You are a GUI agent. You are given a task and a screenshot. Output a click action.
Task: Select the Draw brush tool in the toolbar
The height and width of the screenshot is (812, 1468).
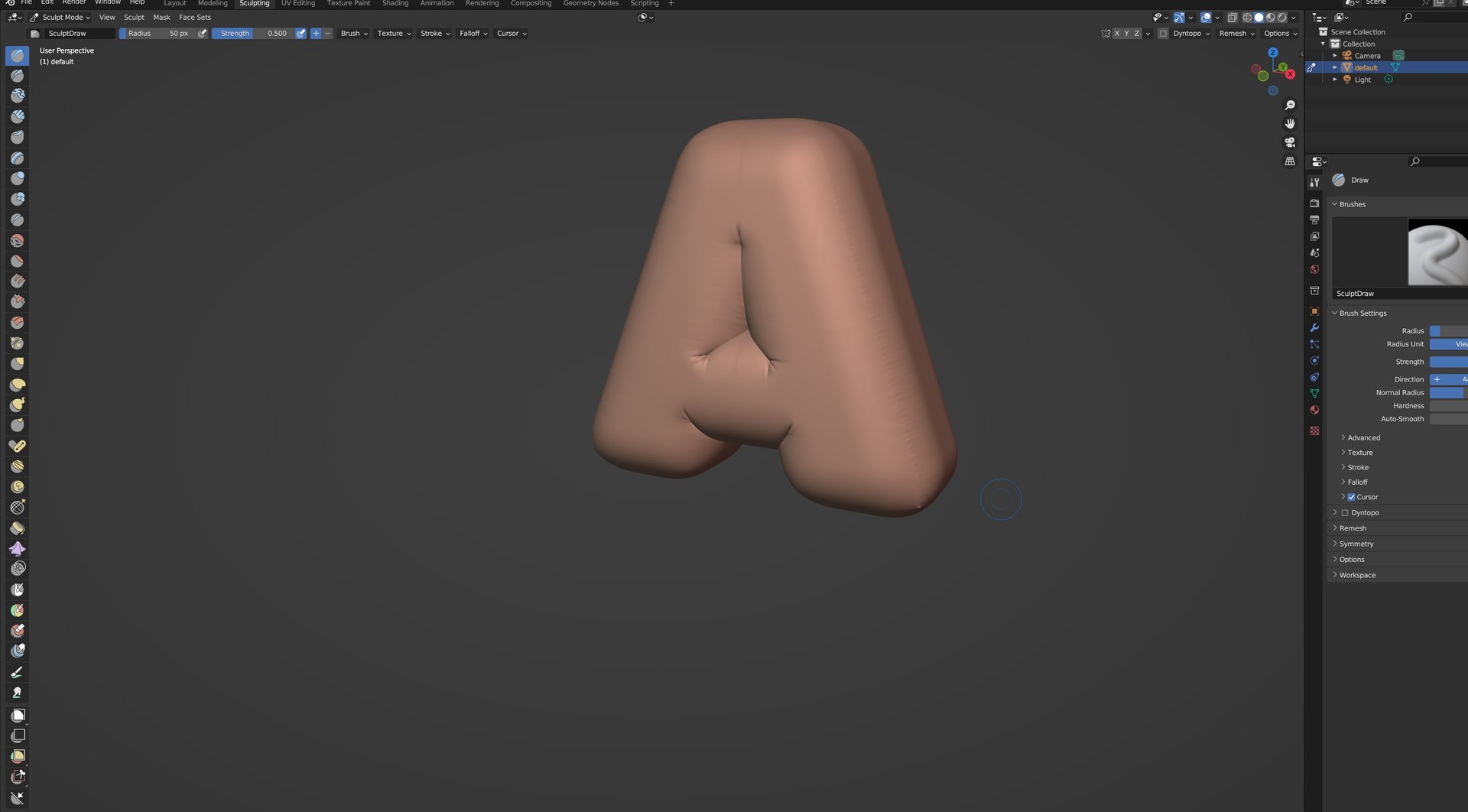point(17,55)
